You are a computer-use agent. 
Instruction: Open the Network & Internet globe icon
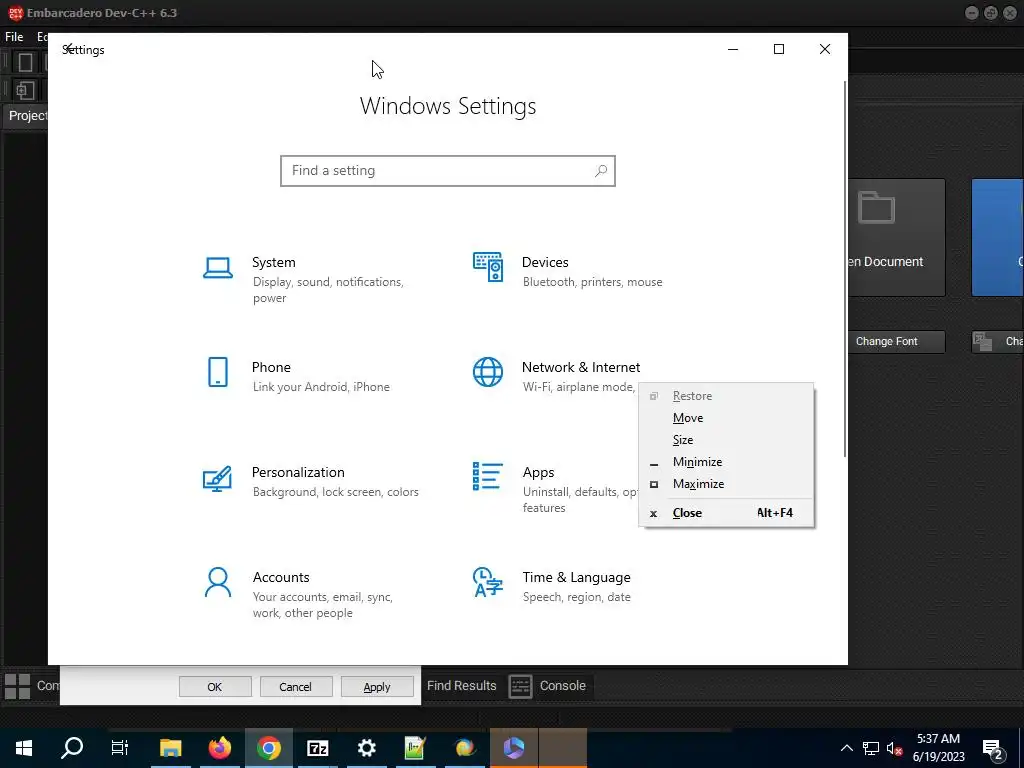tap(488, 372)
